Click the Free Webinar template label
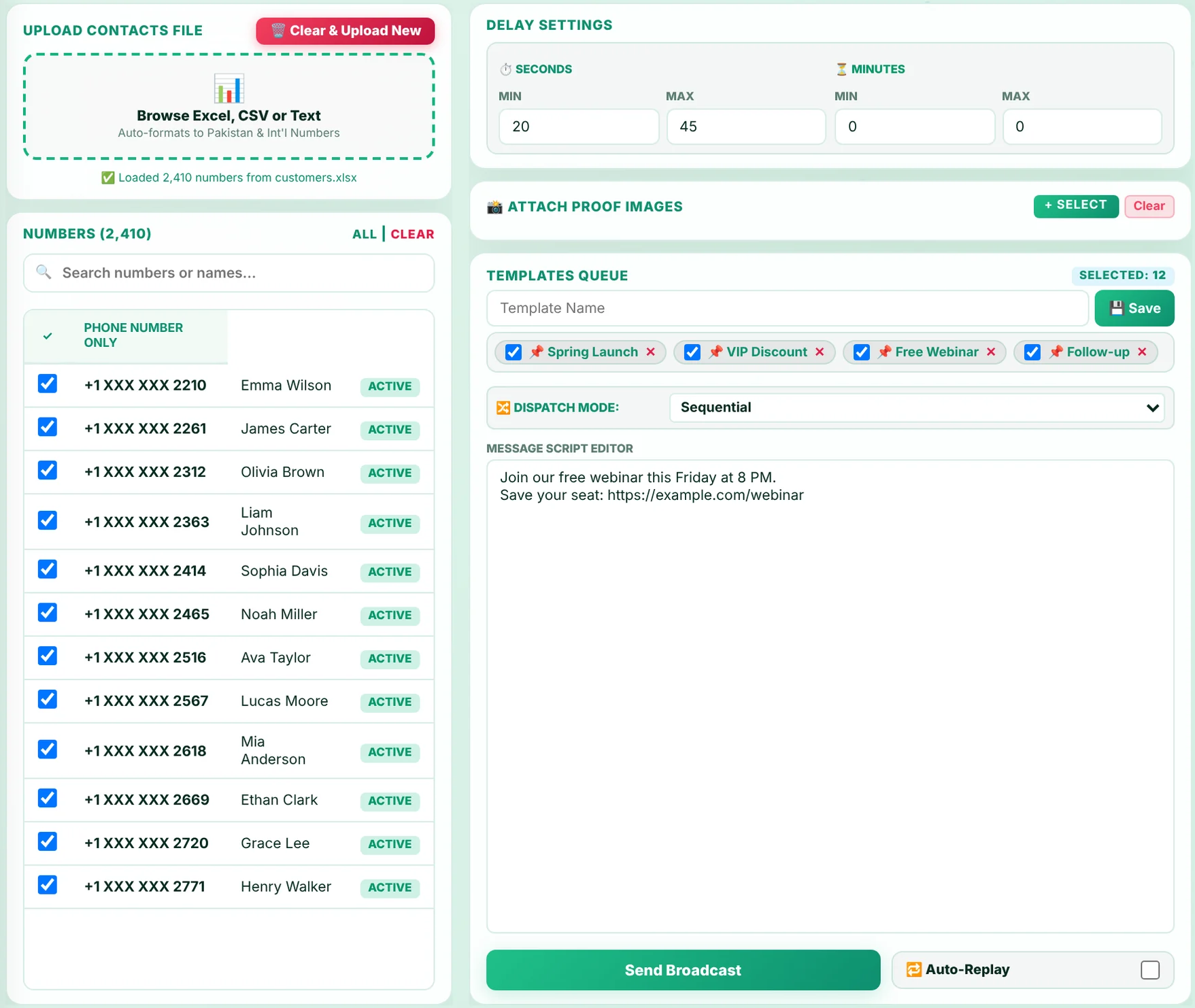The height and width of the screenshot is (1008, 1195). (937, 352)
